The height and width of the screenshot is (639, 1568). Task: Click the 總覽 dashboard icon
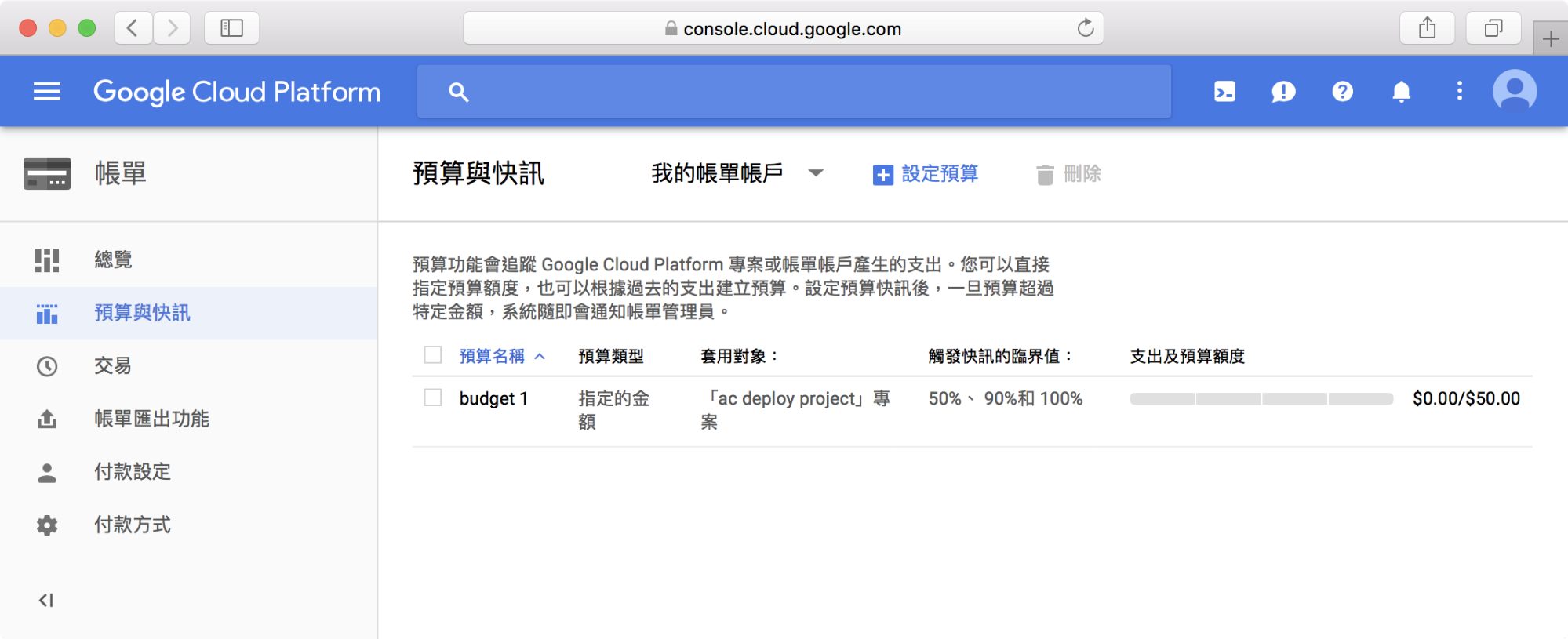[x=47, y=260]
